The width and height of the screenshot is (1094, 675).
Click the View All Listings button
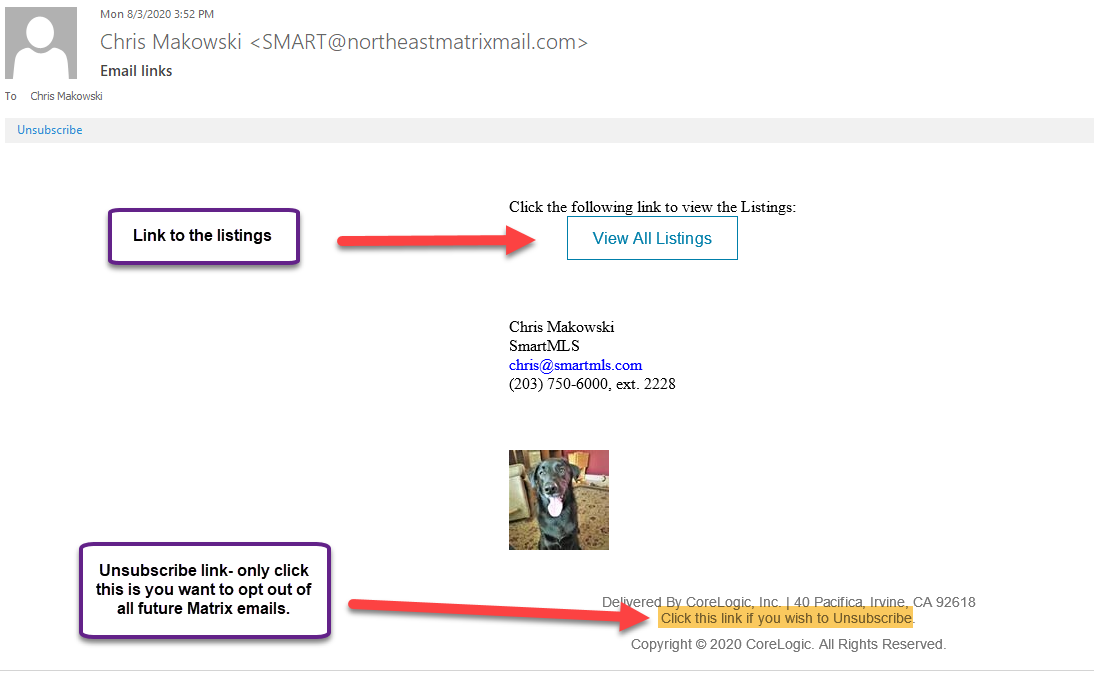point(652,238)
